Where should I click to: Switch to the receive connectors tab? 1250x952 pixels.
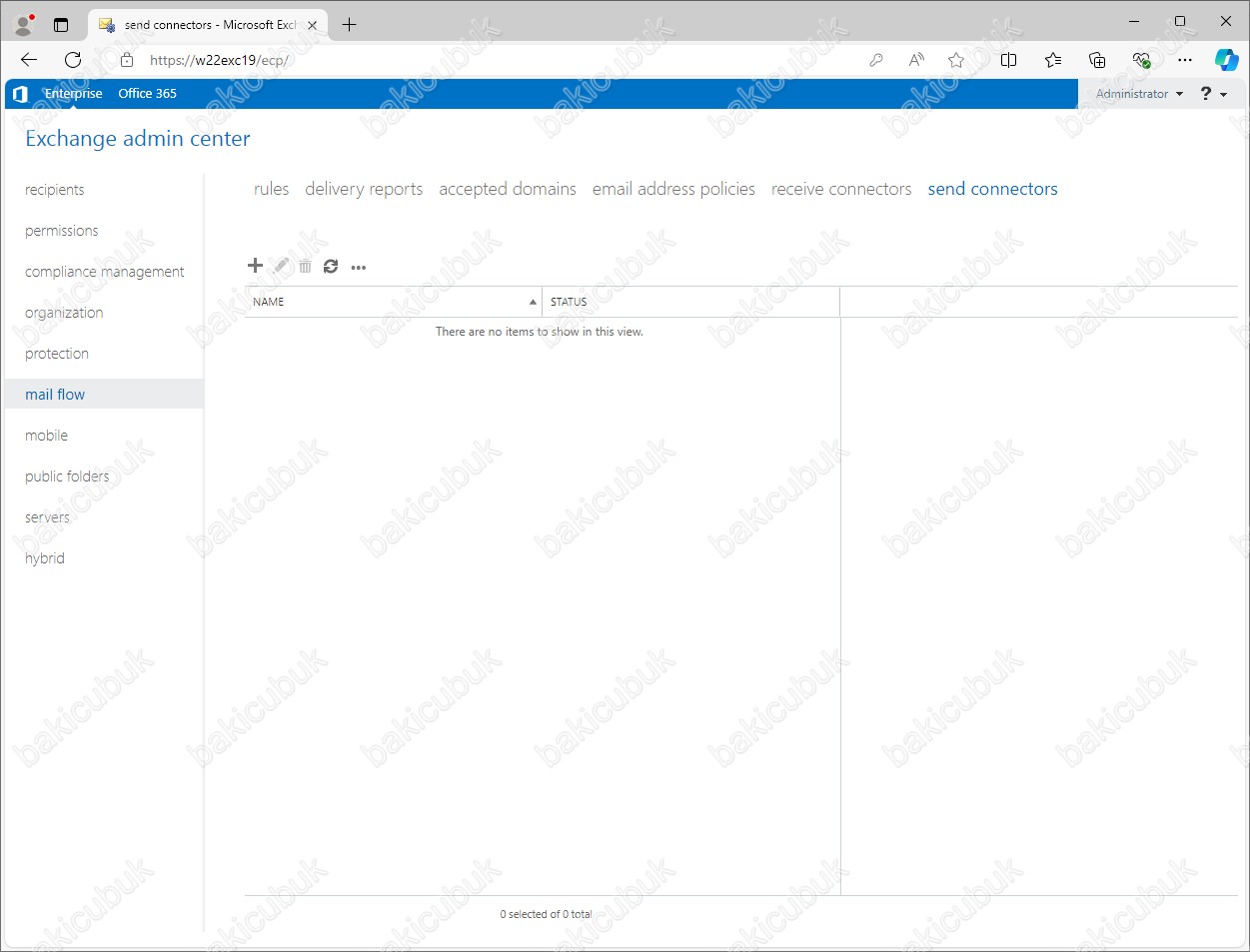tap(841, 189)
